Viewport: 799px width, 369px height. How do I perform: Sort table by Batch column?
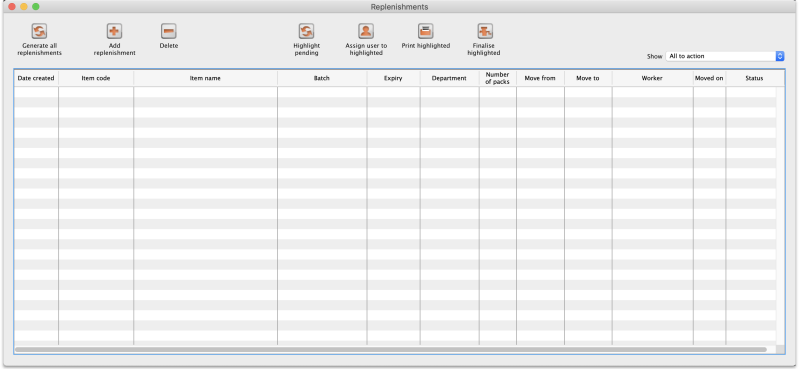click(322, 78)
